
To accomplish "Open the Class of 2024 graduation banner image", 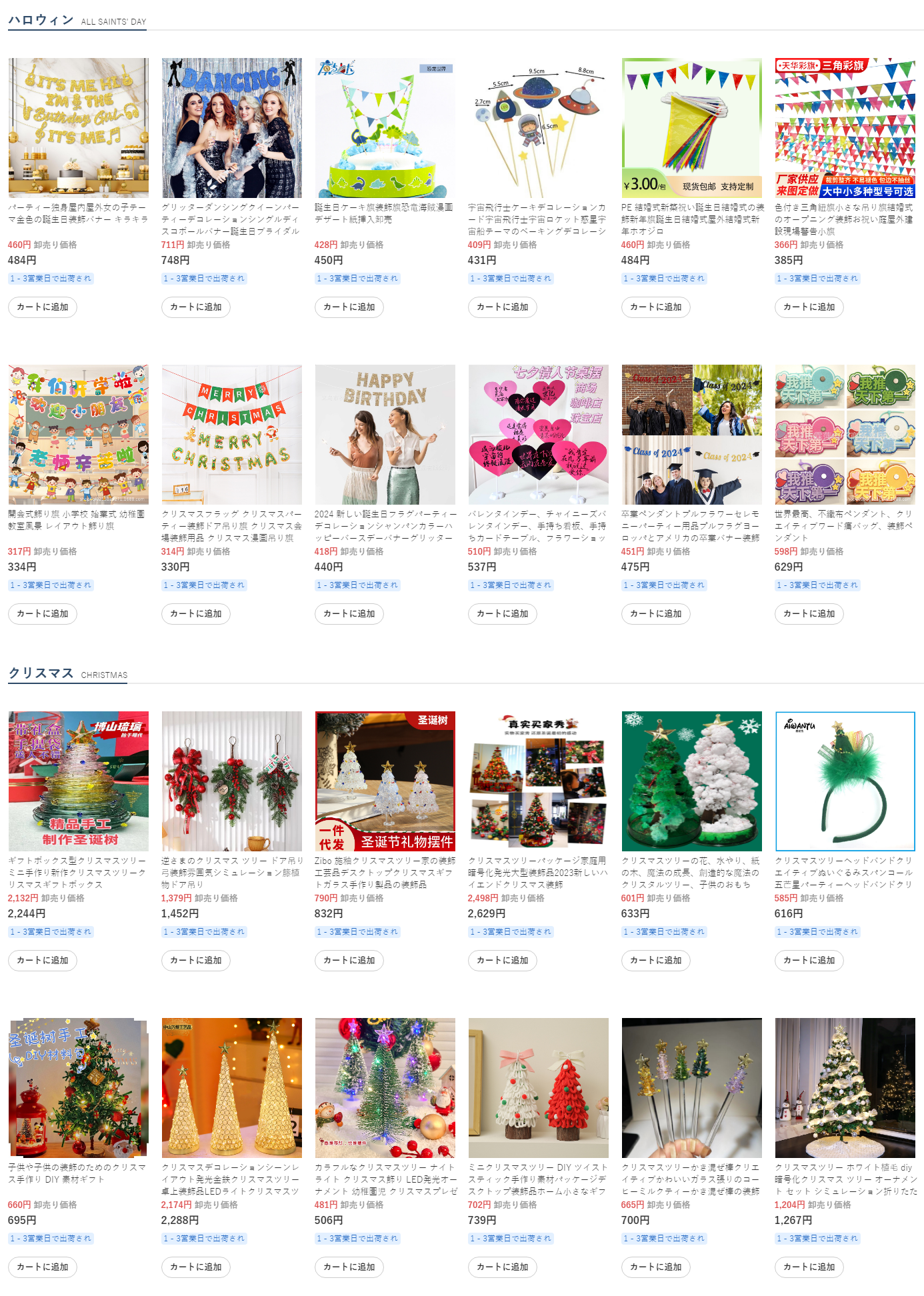I will 692,434.
